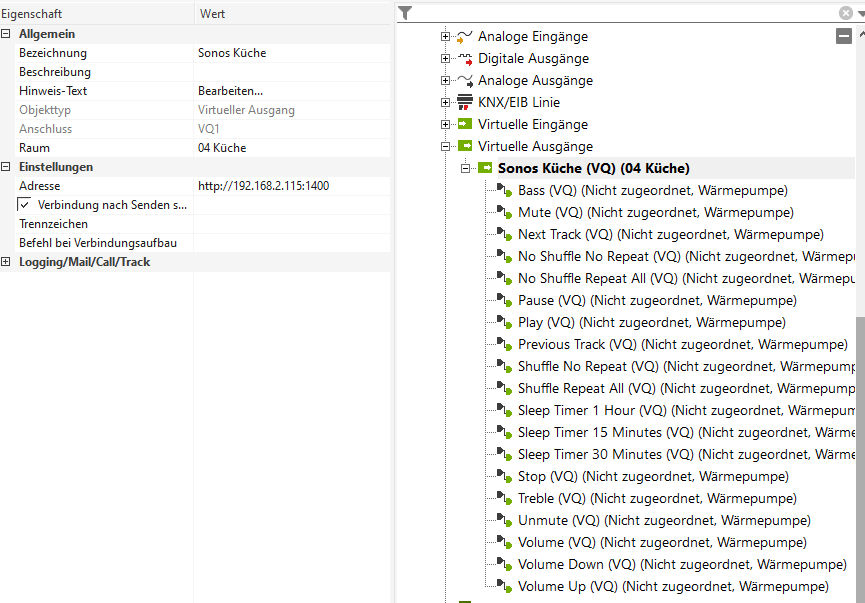Click the tree search filter field

[625, 13]
